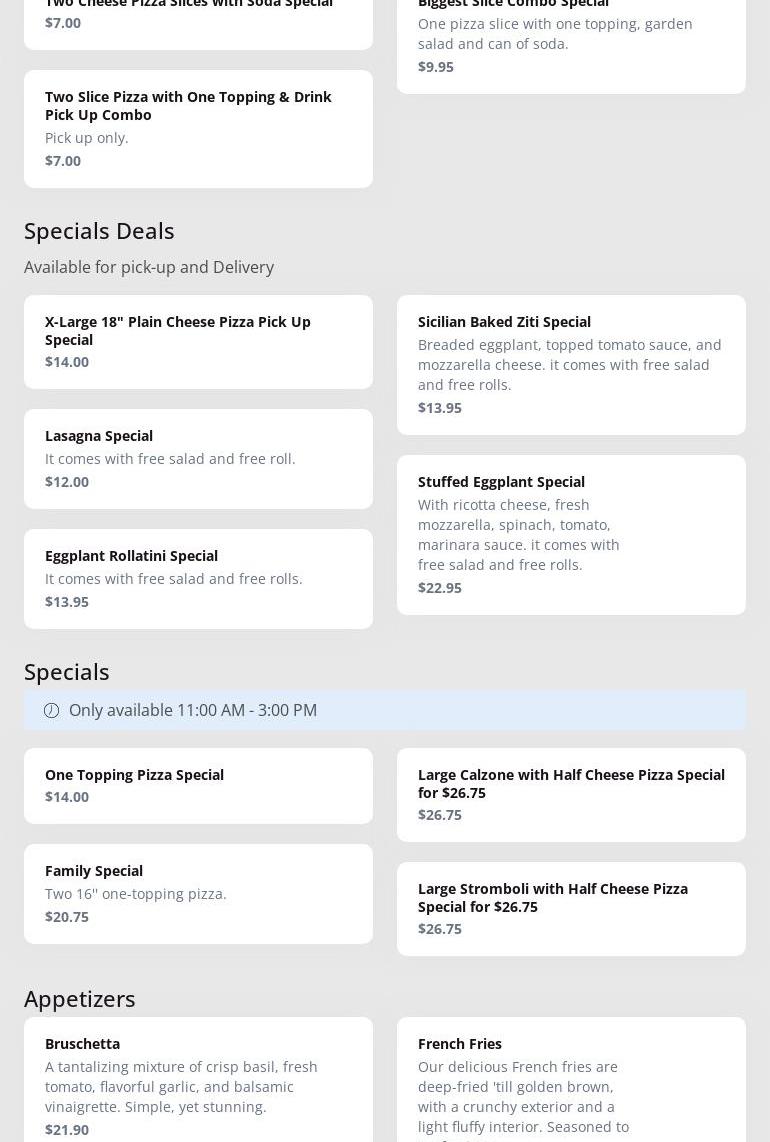Open Large Stromboli with Half Cheese Pizza Special
The height and width of the screenshot is (1142, 770).
tap(571, 908)
